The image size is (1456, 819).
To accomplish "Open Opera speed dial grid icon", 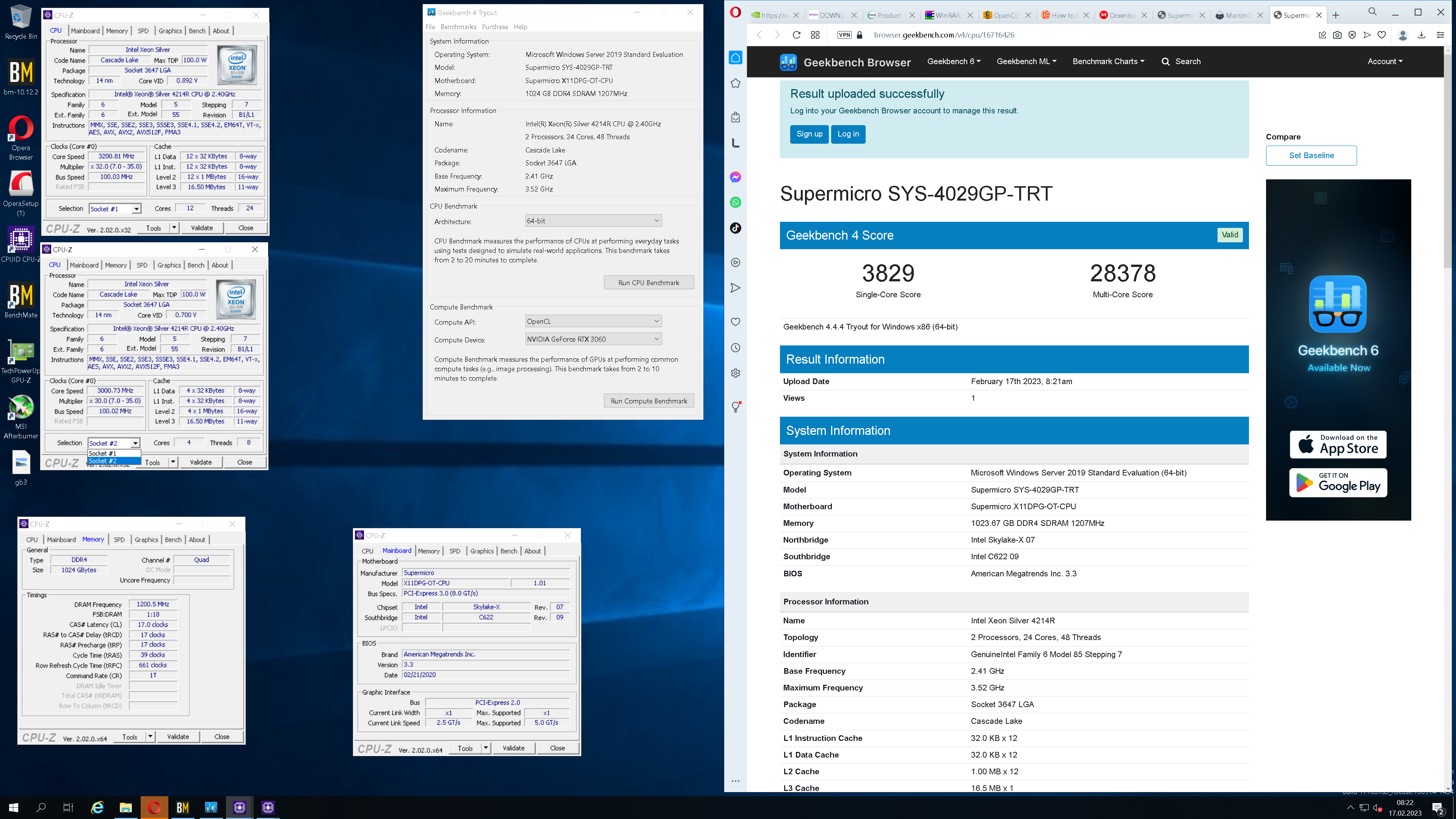I will 815,35.
